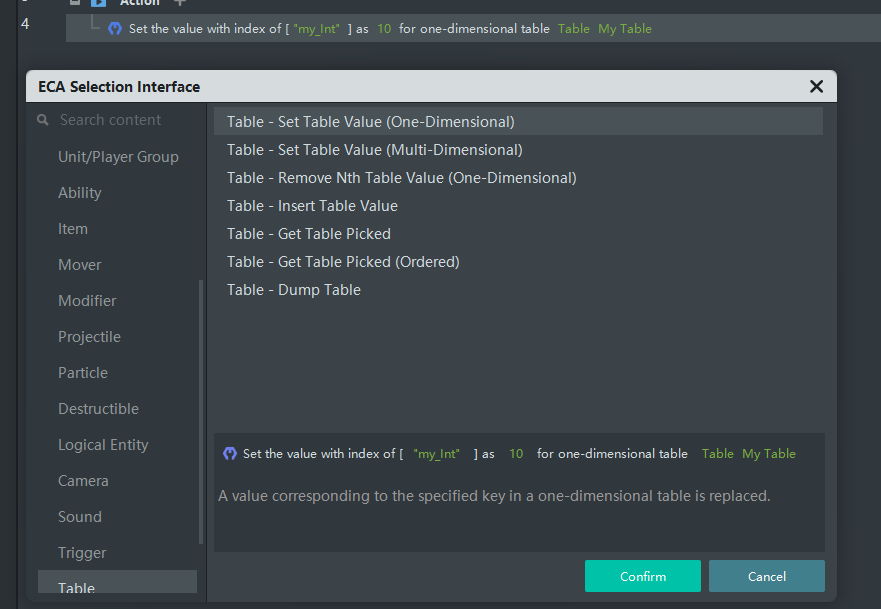Select Unit/Player Group category
Image resolution: width=881 pixels, height=609 pixels.
(118, 157)
